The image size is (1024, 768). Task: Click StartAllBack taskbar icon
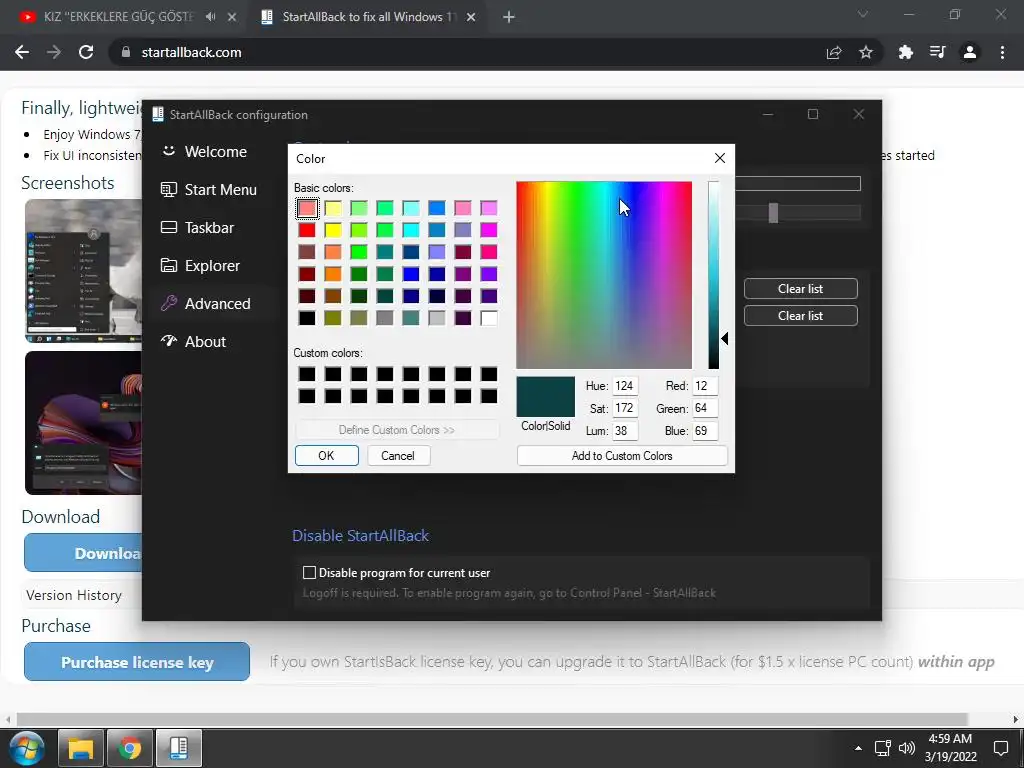179,748
